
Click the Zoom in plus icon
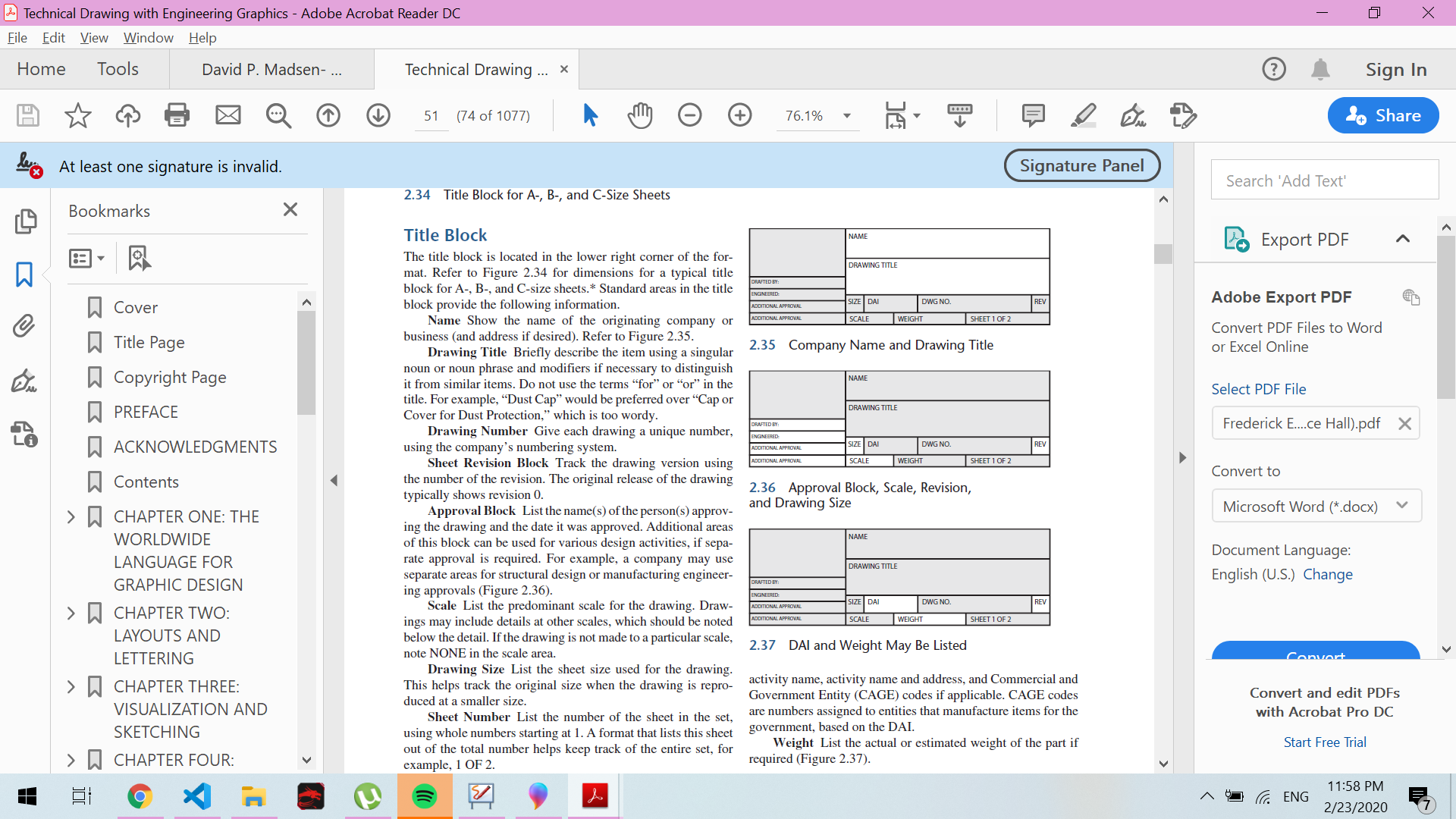(x=739, y=115)
